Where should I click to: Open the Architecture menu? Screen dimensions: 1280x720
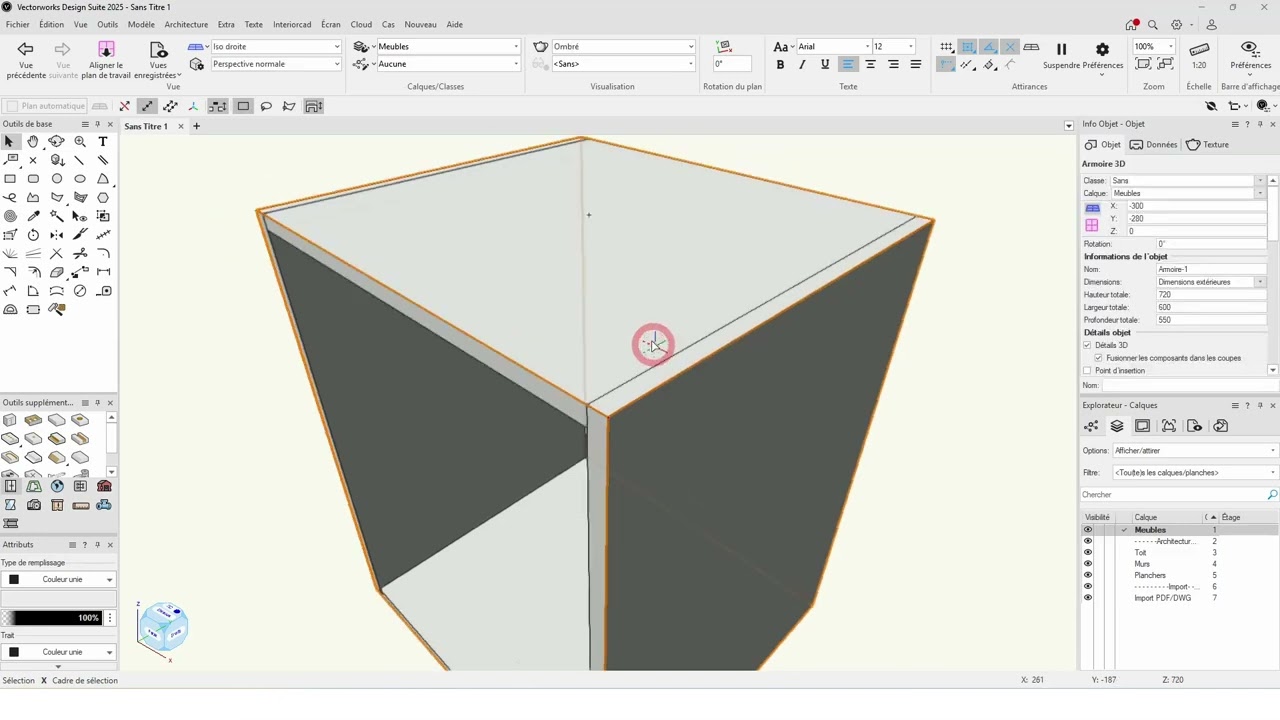pos(186,24)
